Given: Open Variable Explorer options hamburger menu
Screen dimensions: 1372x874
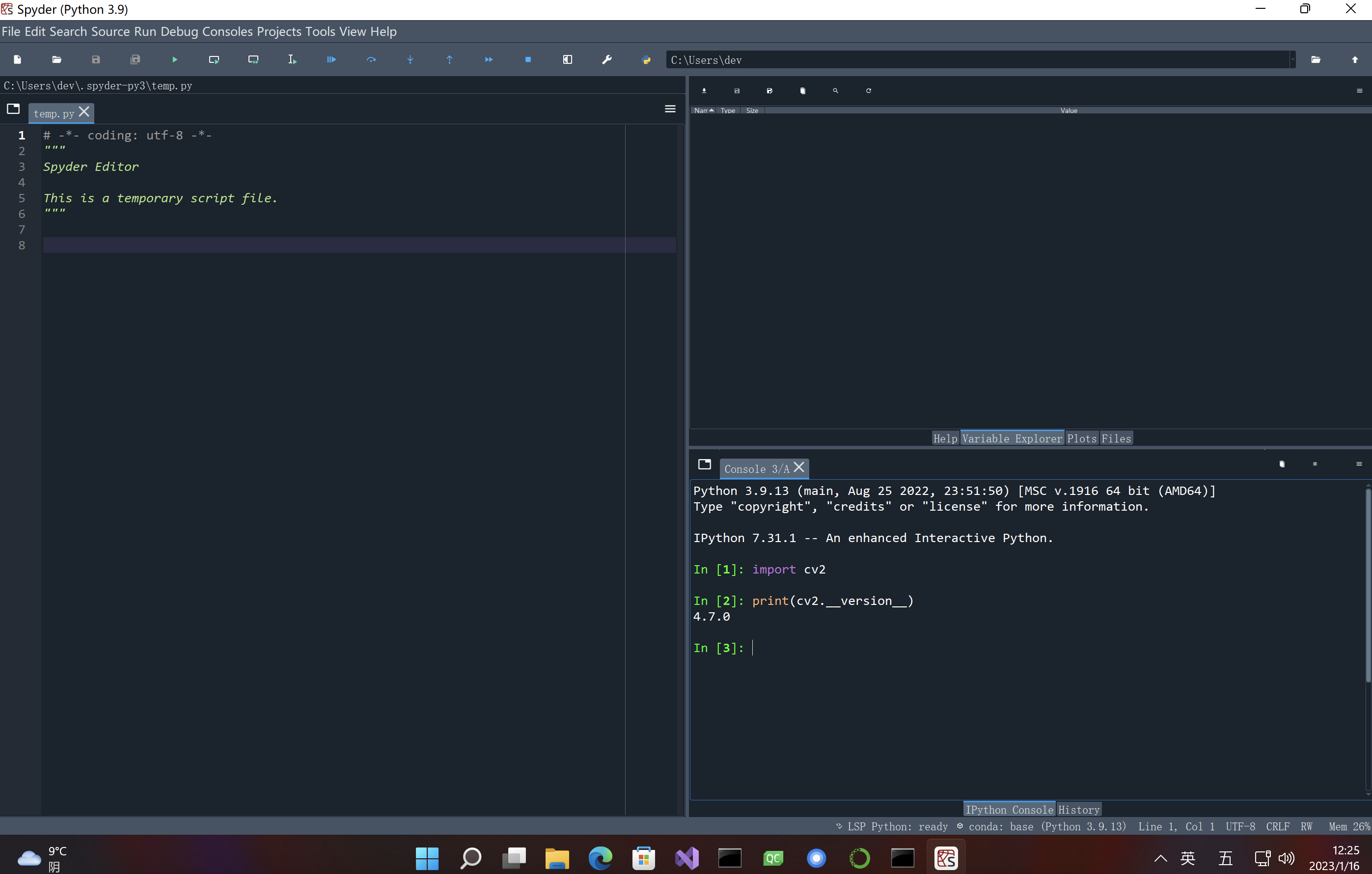Looking at the screenshot, I should pos(1359,91).
